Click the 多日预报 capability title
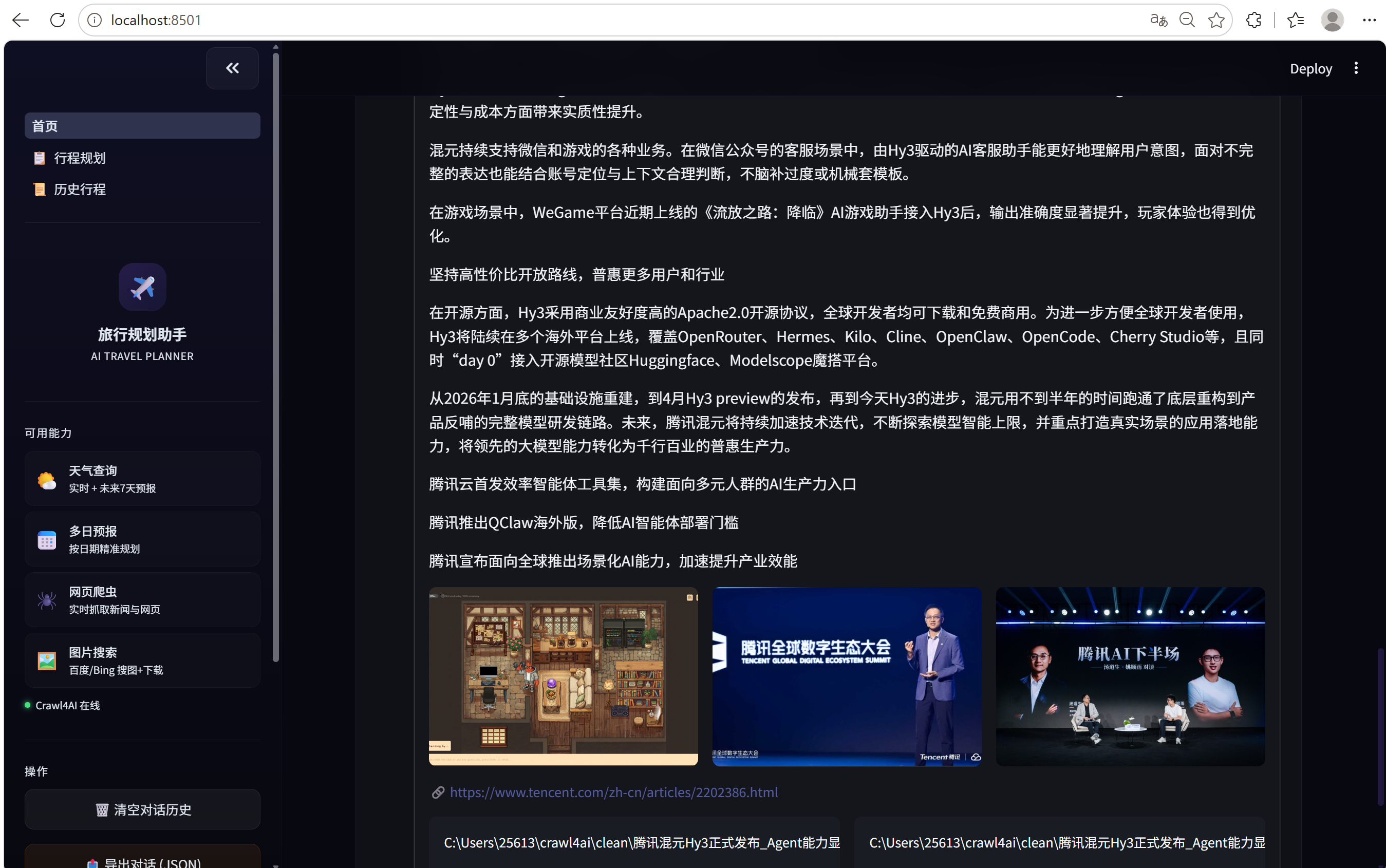This screenshot has height=868, width=1386. coord(93,531)
